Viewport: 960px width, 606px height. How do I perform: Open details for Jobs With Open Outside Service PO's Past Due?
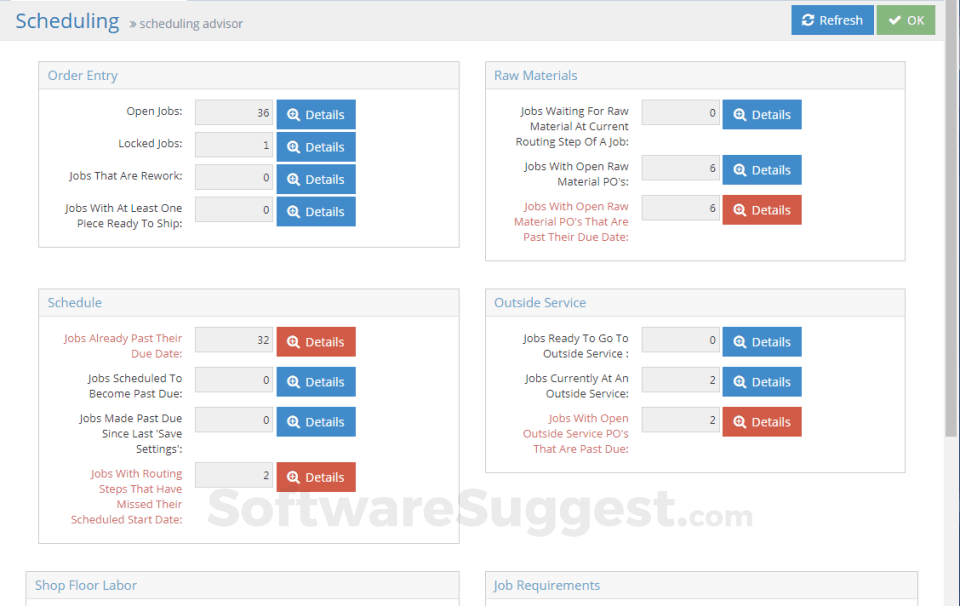pos(761,421)
